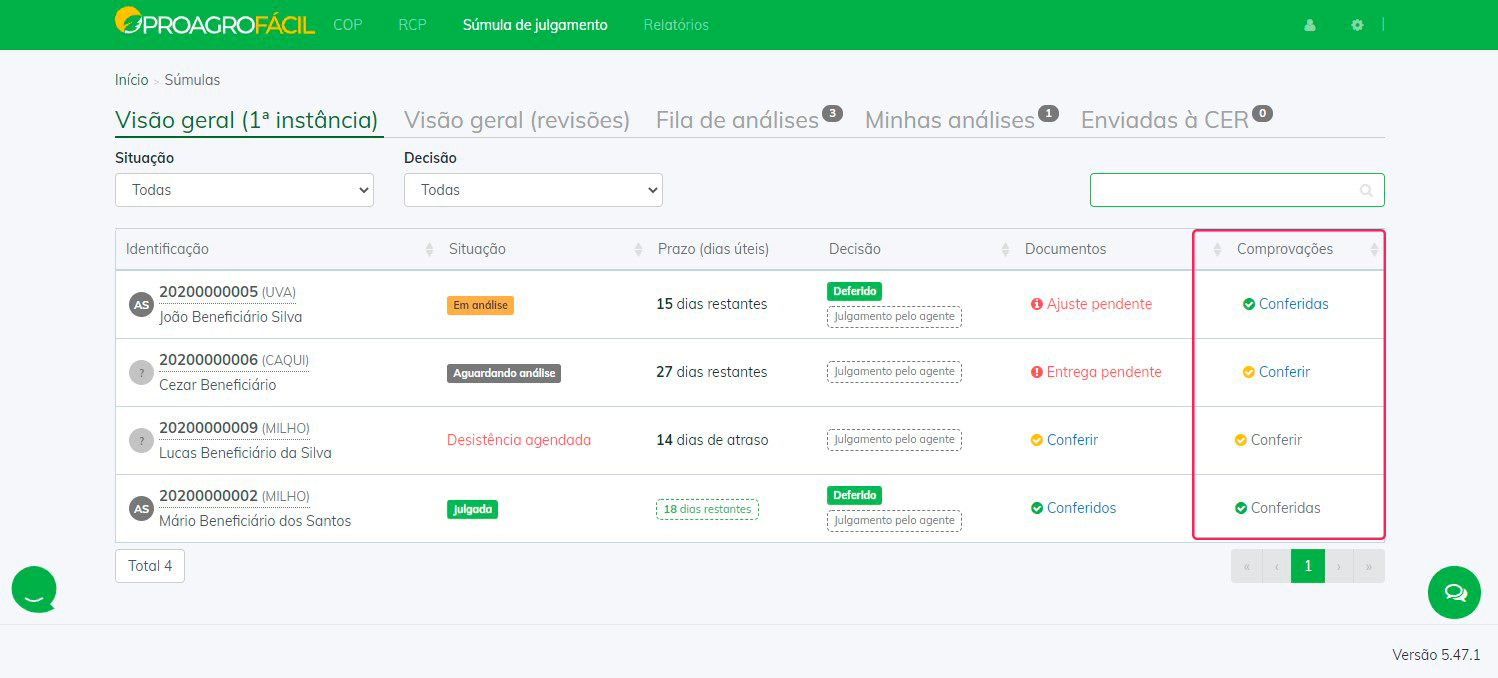The height and width of the screenshot is (678, 1498).
Task: Click Conferidas comprovações for João
Action: point(1285,304)
